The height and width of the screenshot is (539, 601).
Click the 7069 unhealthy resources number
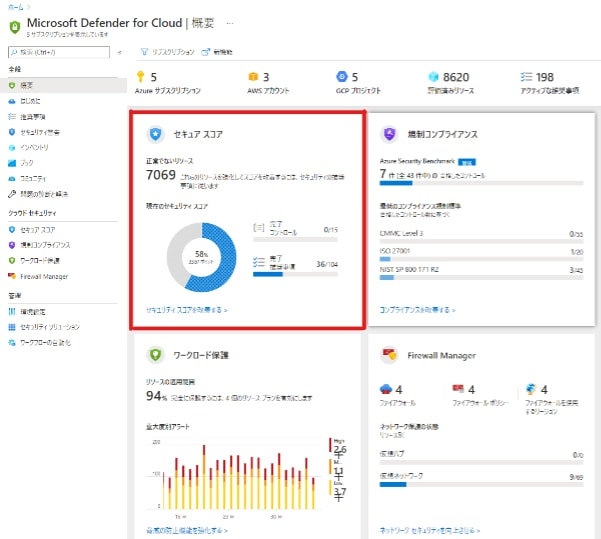point(161,175)
